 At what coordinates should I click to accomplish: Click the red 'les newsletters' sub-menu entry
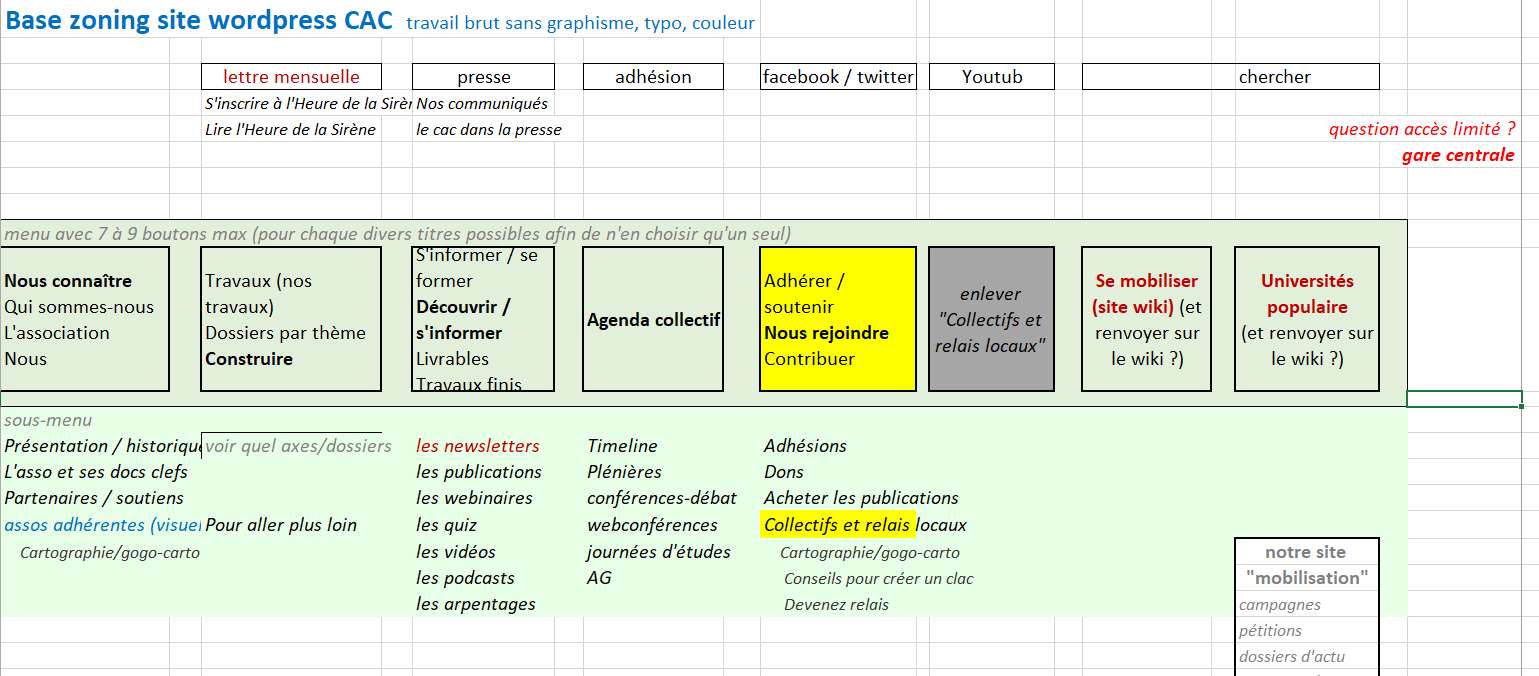[x=477, y=446]
